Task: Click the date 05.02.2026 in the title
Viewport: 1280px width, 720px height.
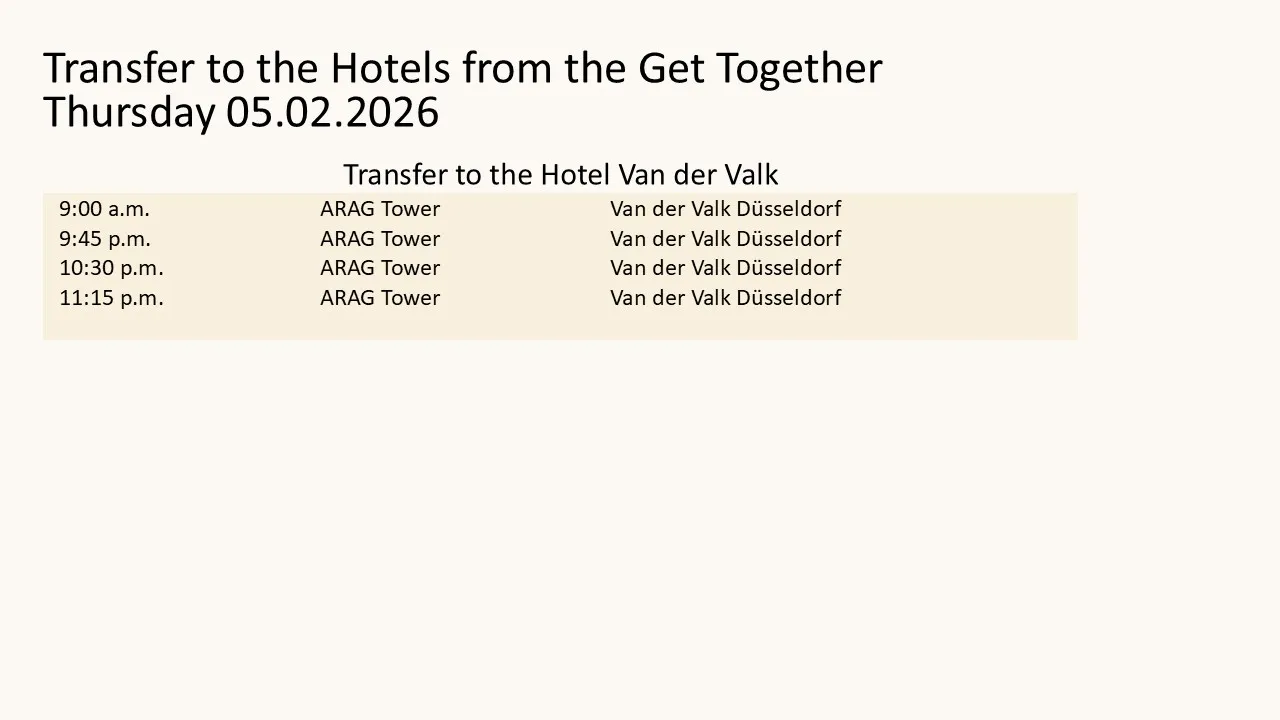Action: (x=332, y=113)
